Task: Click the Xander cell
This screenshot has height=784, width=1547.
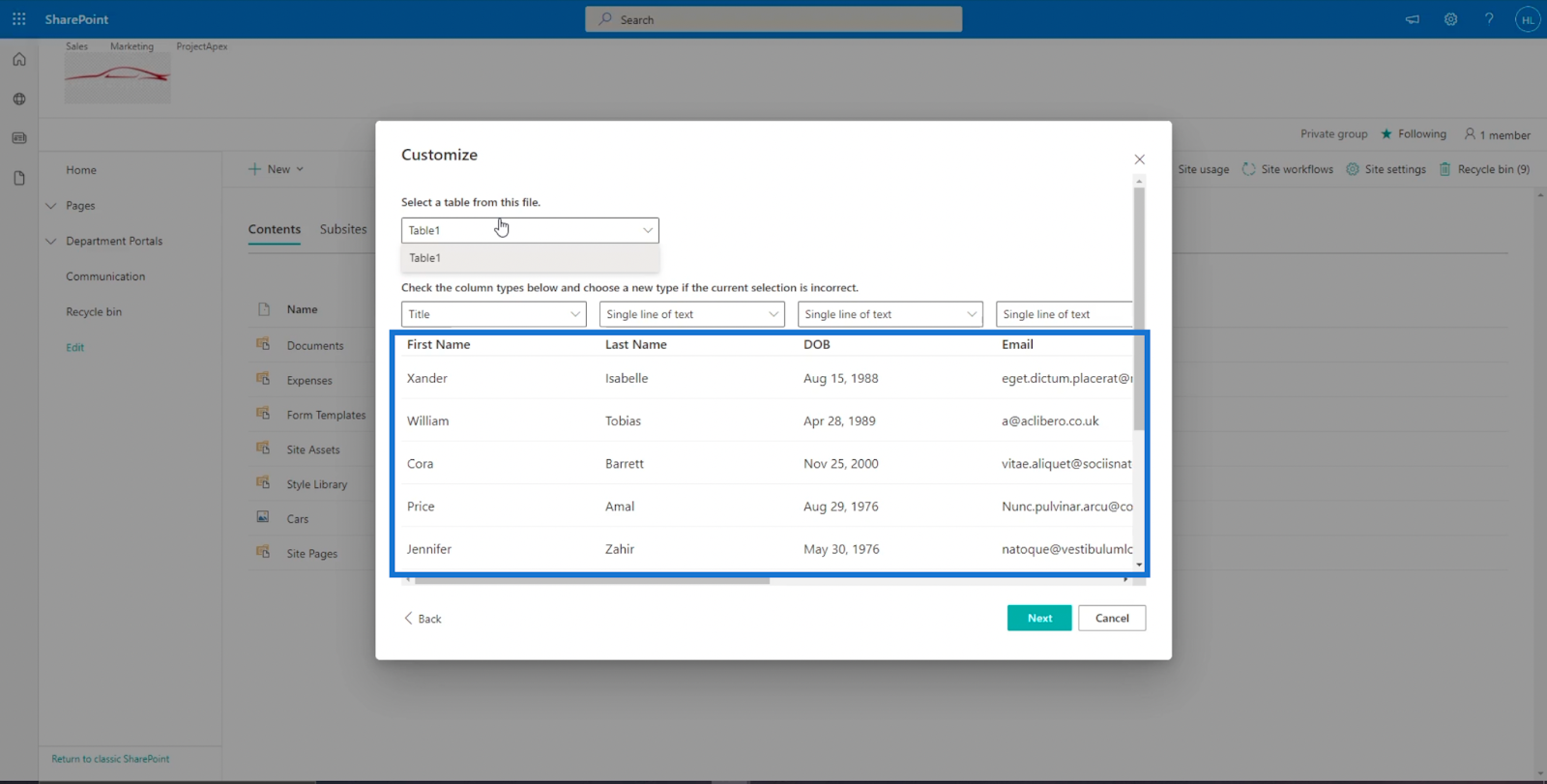Action: pyautogui.click(x=427, y=378)
